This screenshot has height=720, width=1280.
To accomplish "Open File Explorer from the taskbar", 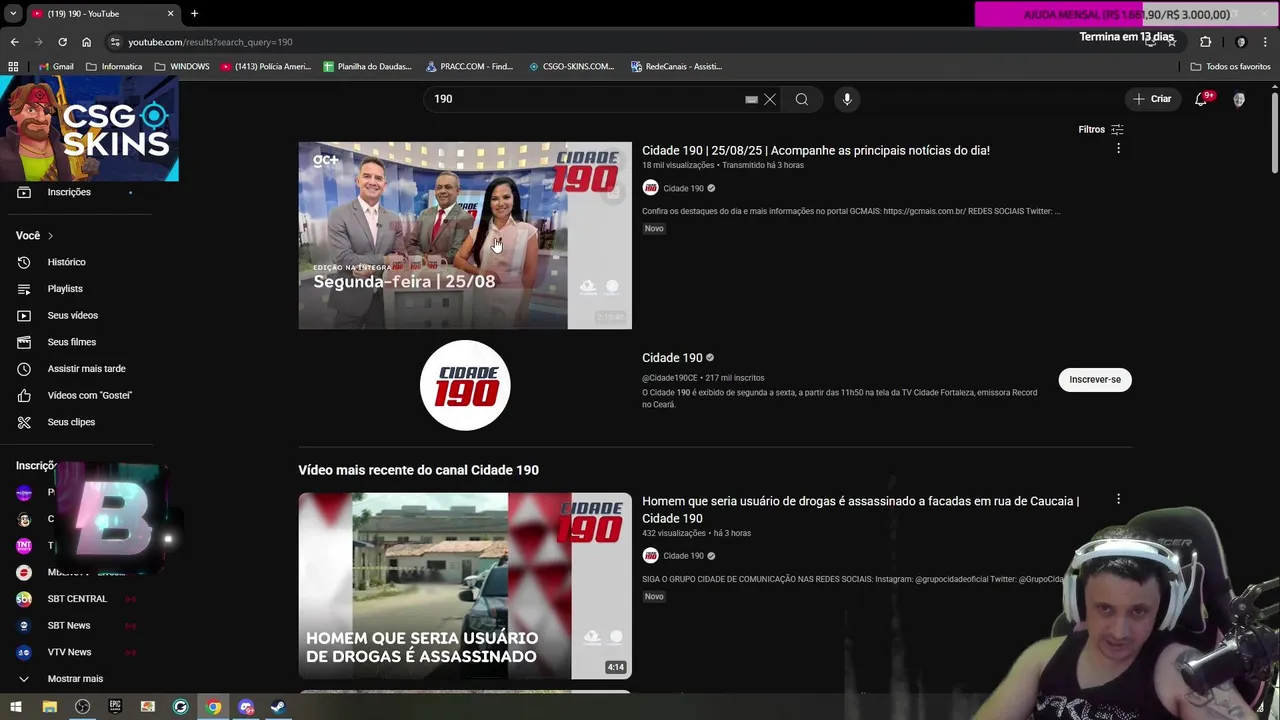I will [x=49, y=707].
